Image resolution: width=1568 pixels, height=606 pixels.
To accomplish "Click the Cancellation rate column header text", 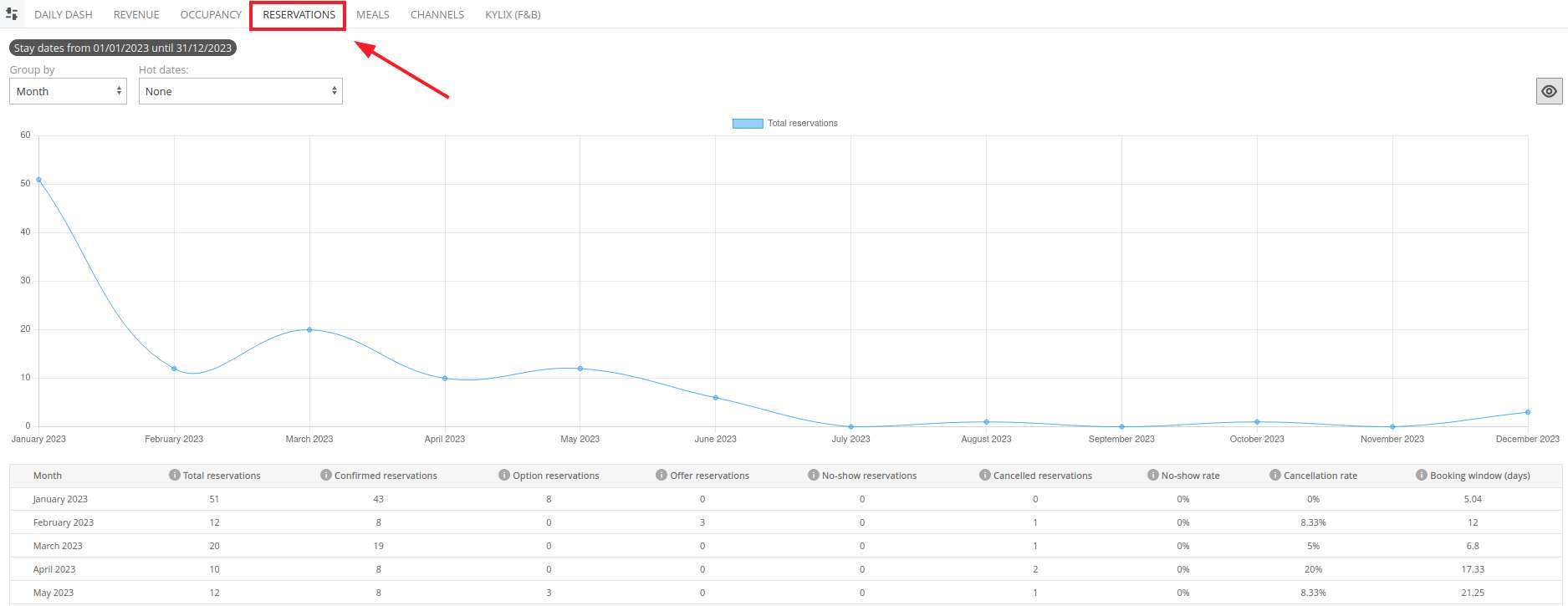I will [x=1320, y=476].
